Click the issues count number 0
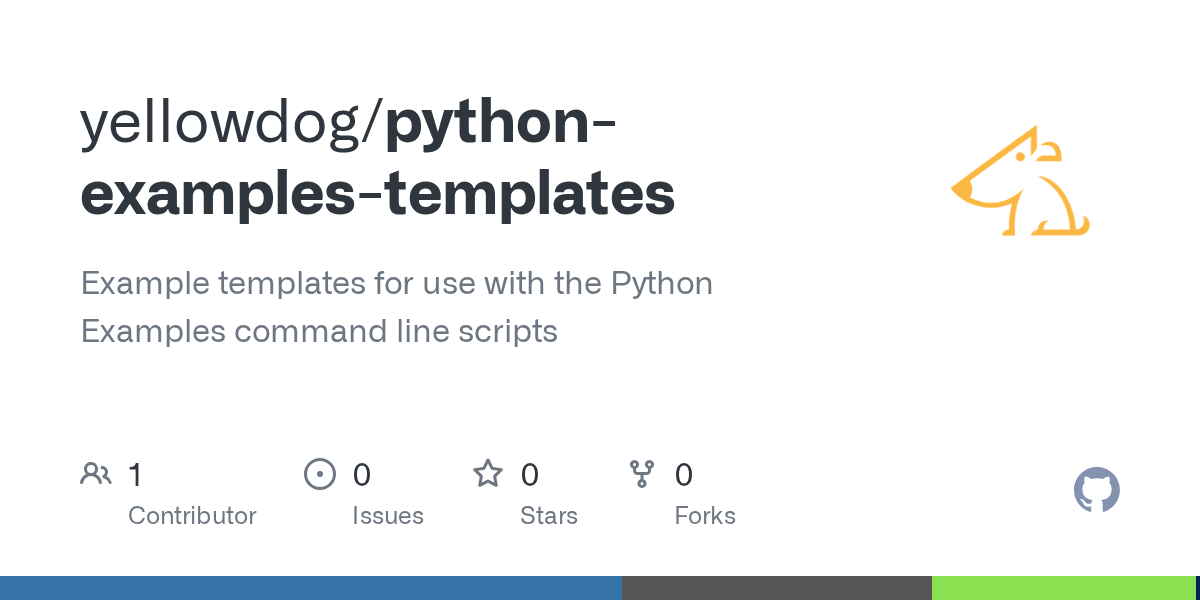Image resolution: width=1200 pixels, height=600 pixels. tap(361, 475)
